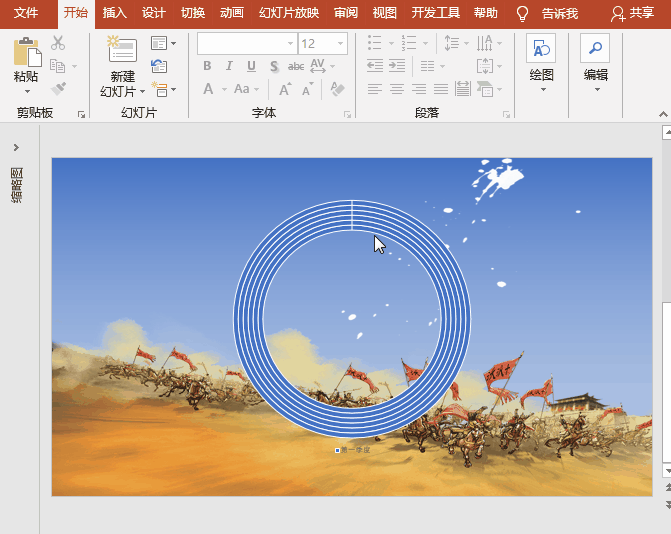Switch to the Animations tab (动画)

click(232, 13)
